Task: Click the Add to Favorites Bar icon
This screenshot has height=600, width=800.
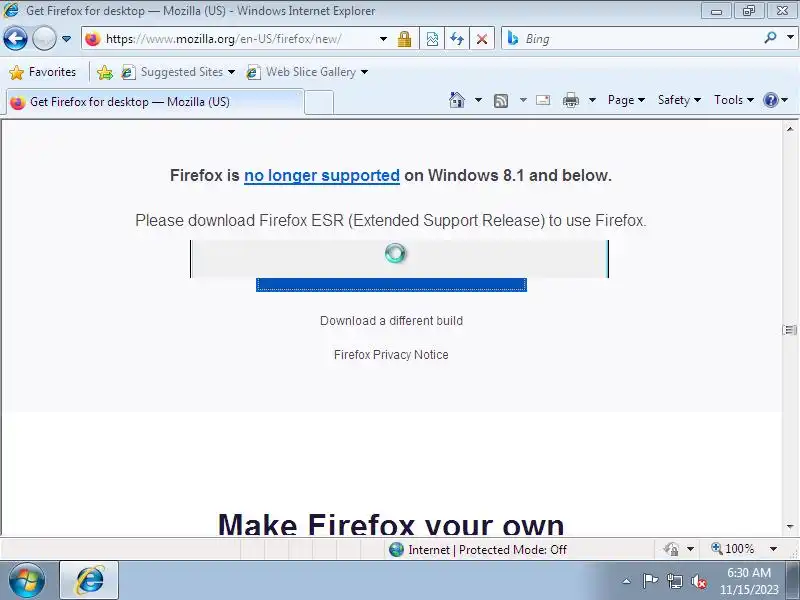Action: (x=105, y=72)
